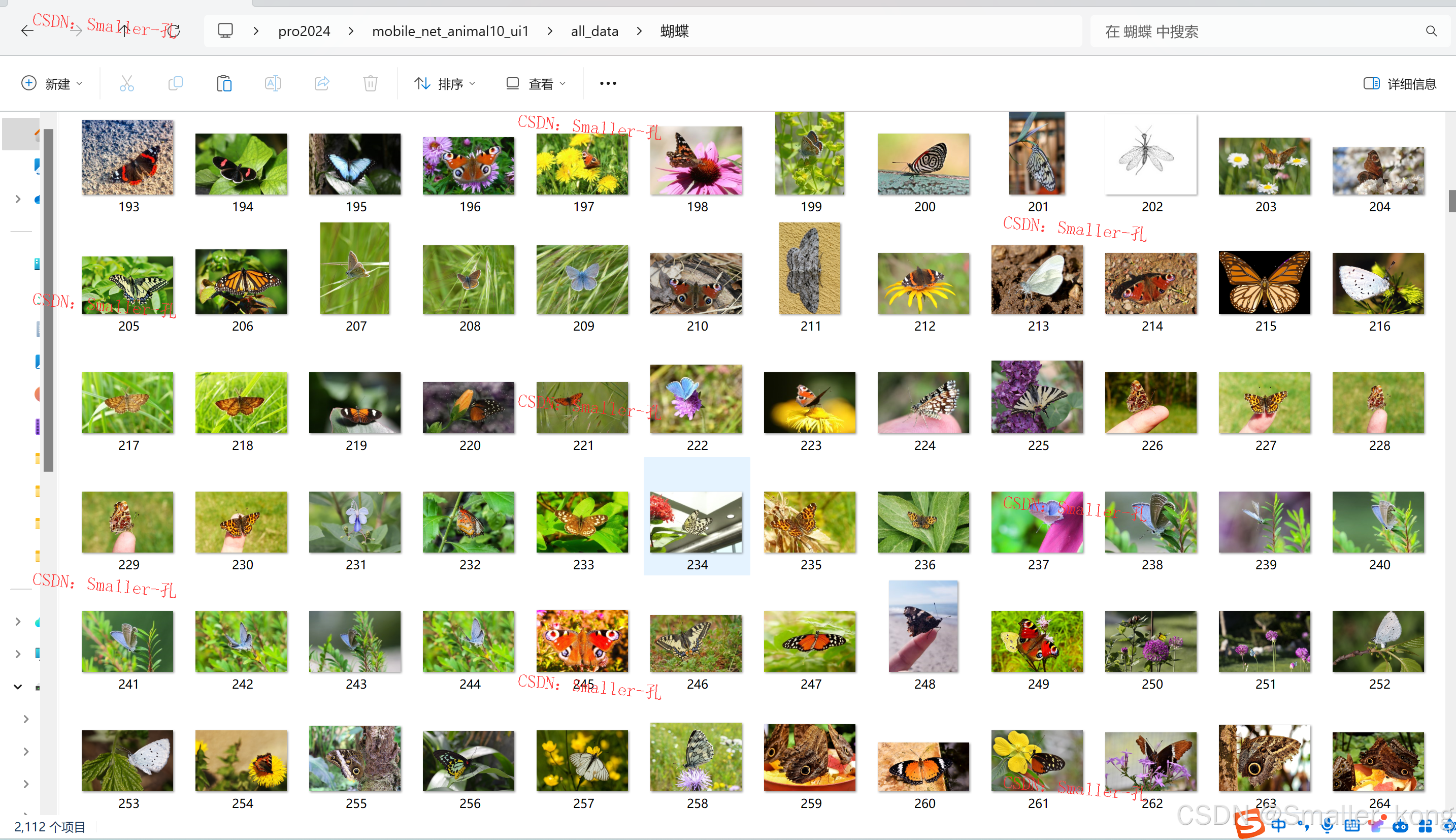Select image thumbnail 211
This screenshot has width=1456, height=840.
pyautogui.click(x=810, y=268)
